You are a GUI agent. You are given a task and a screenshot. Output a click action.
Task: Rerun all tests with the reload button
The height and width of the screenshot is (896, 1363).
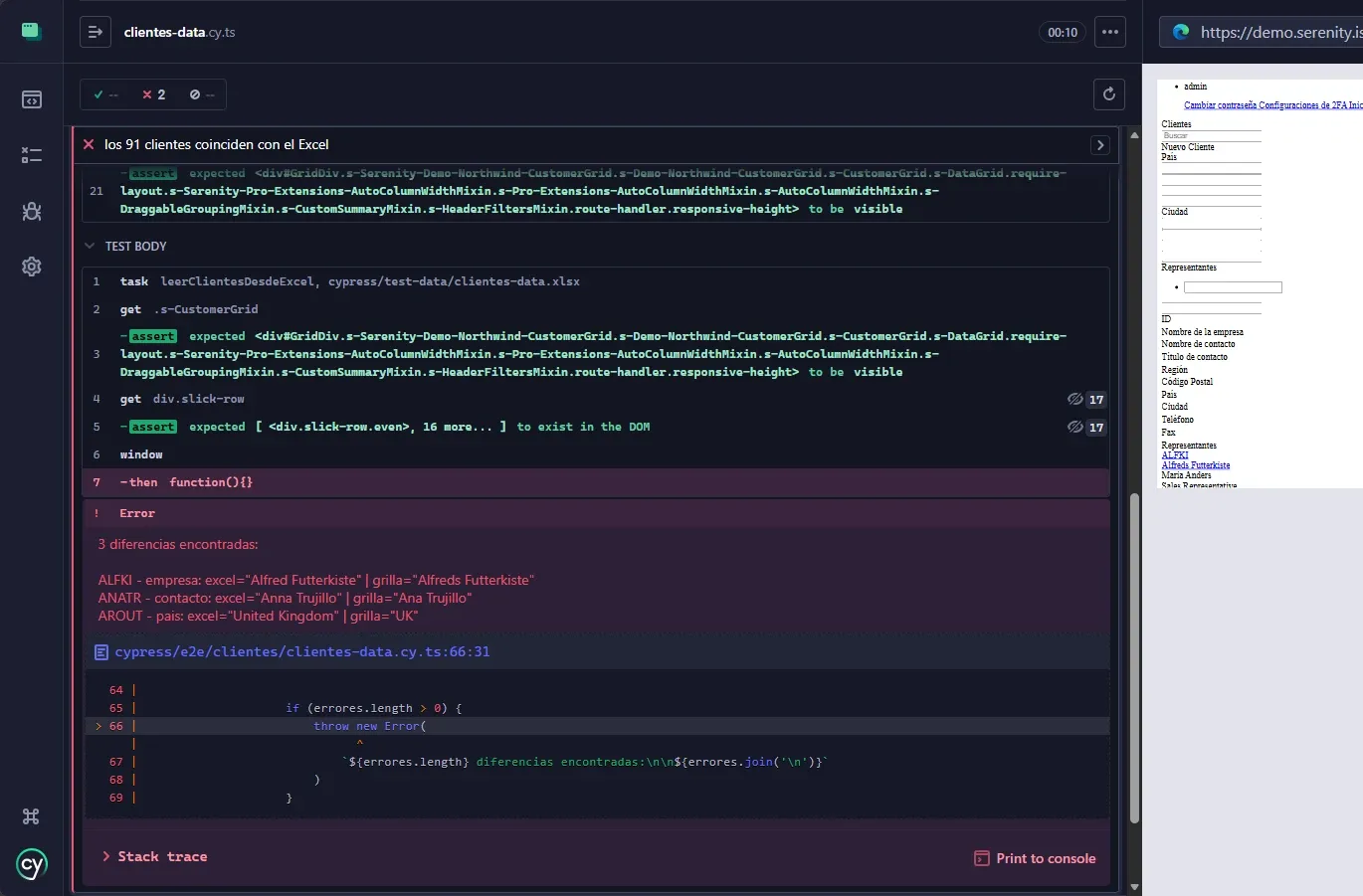[1109, 94]
